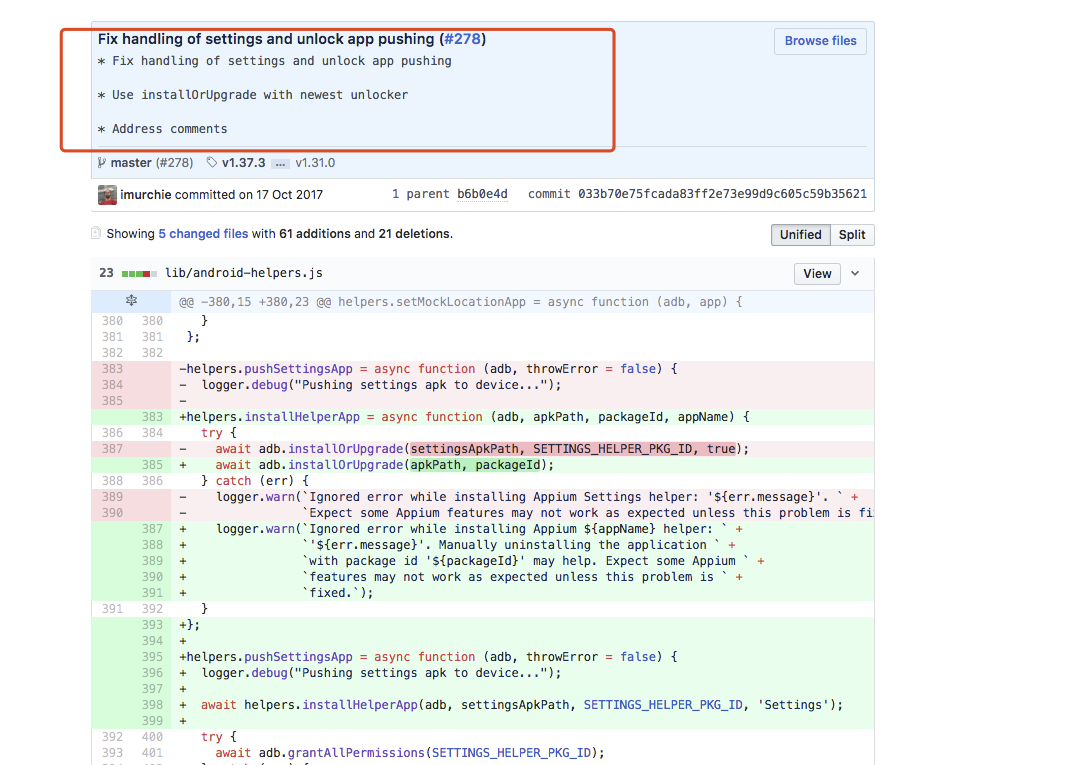Expand the hidden tags ellipsis button
This screenshot has height=765, width=1091.
[x=280, y=164]
